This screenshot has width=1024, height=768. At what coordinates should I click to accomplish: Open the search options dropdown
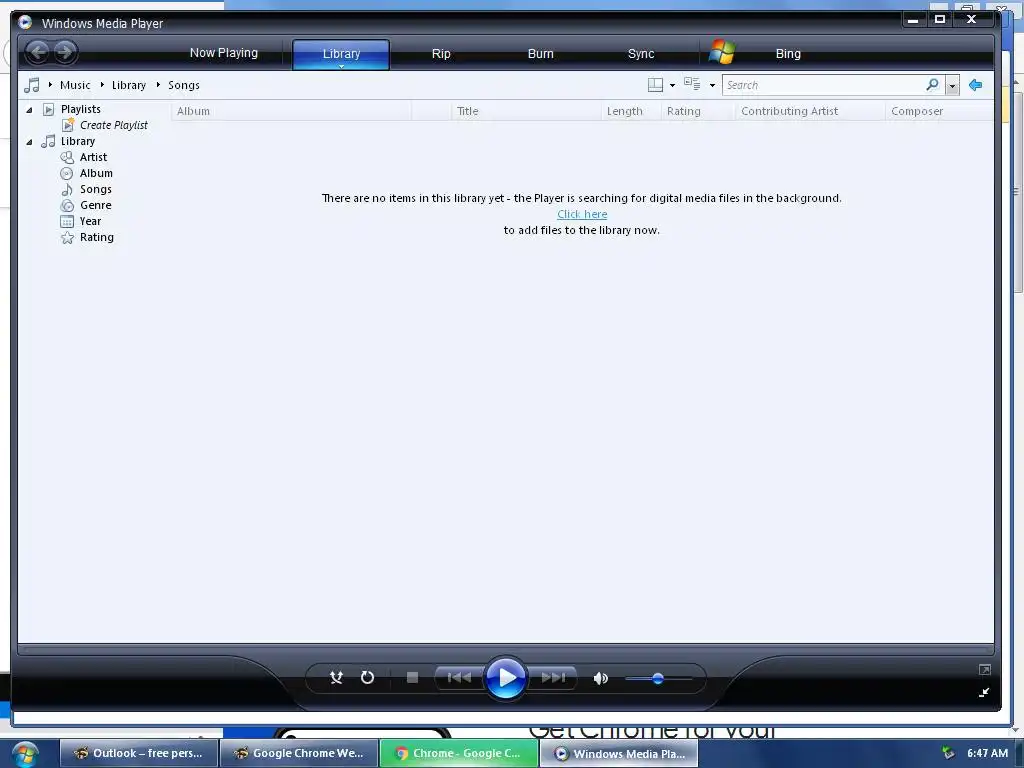click(x=952, y=86)
